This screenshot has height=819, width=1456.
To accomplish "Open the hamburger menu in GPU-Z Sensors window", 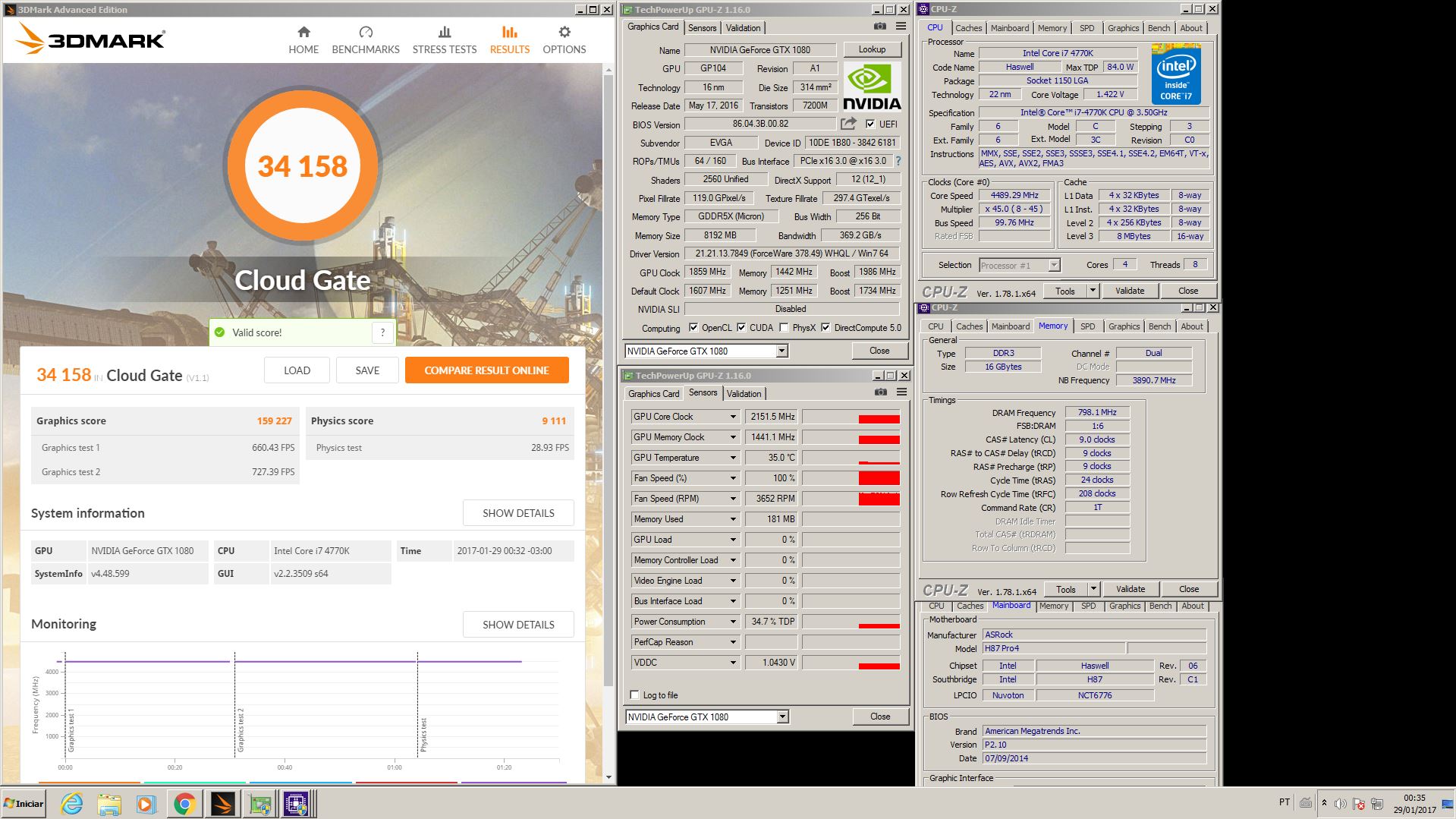I will click(901, 392).
